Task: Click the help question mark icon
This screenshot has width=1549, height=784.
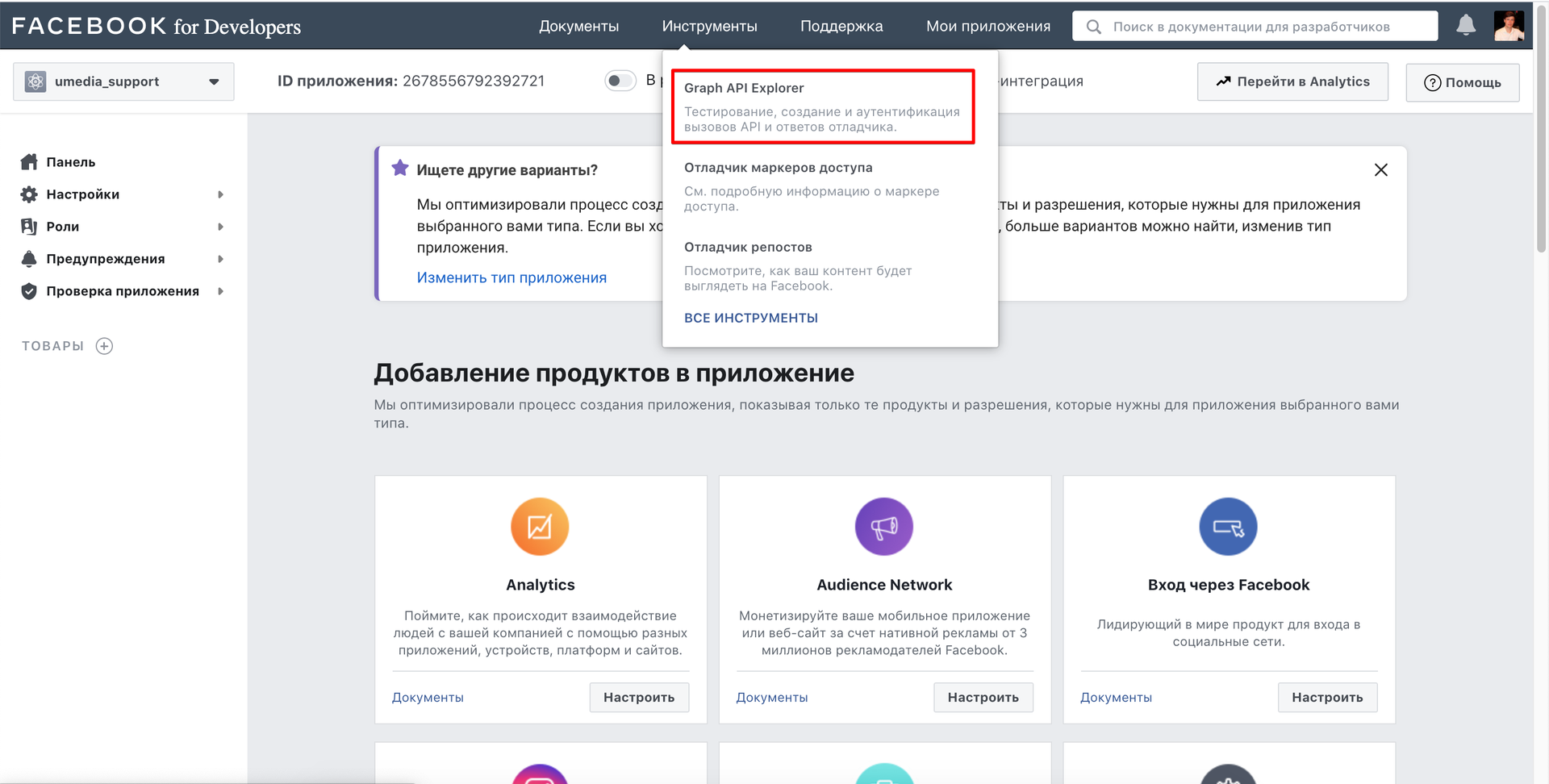Action: (x=1433, y=82)
